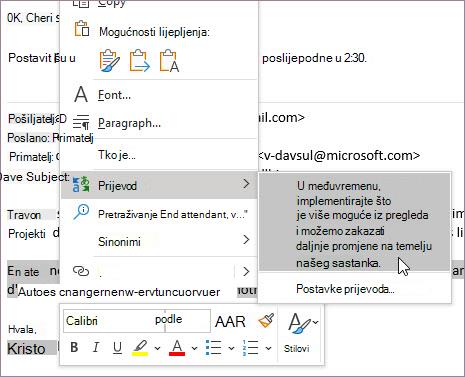
Task: Click the Paragraph icon in the menu
Action: tap(81, 122)
